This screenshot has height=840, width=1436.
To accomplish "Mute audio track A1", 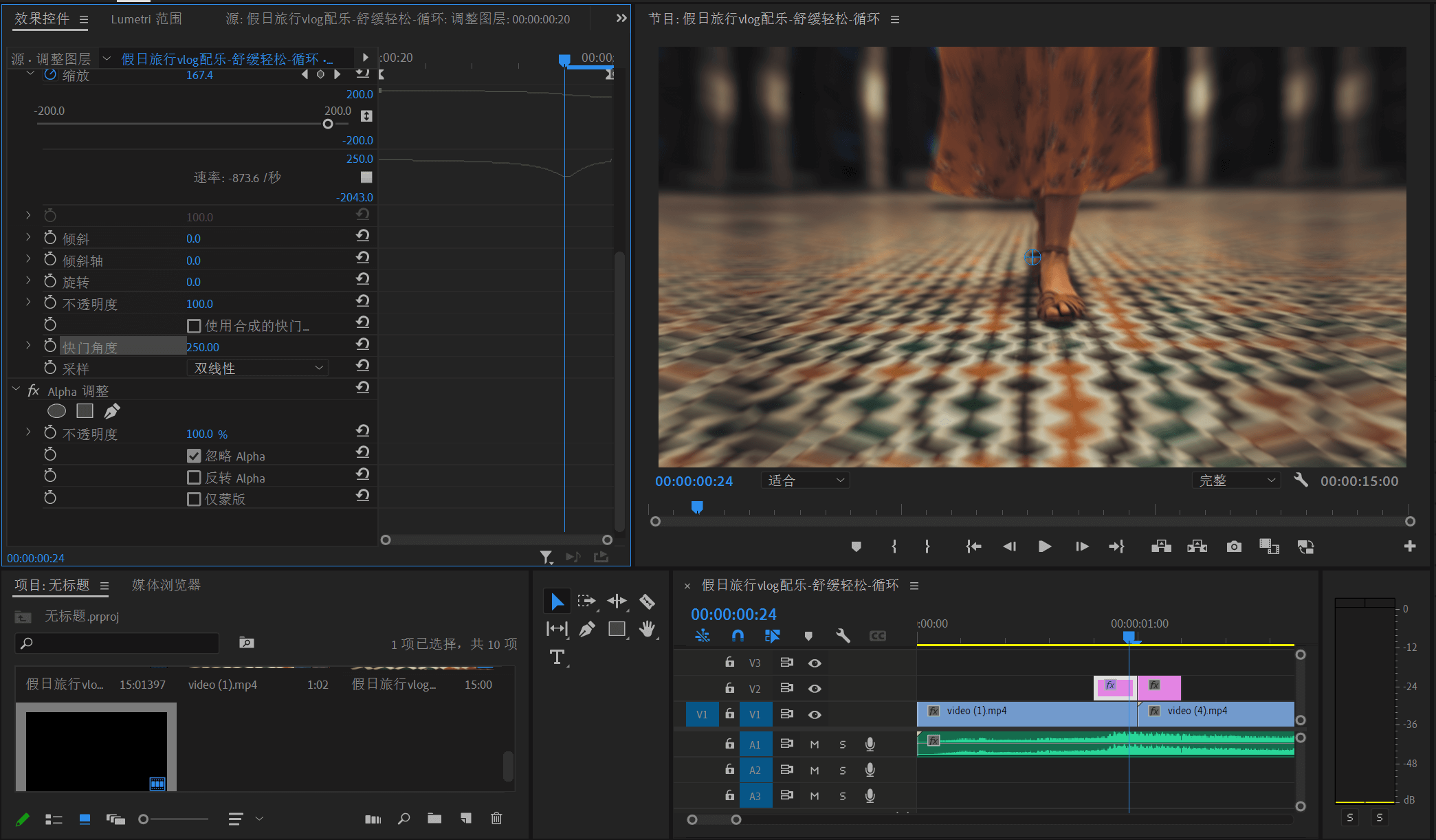I will point(815,744).
